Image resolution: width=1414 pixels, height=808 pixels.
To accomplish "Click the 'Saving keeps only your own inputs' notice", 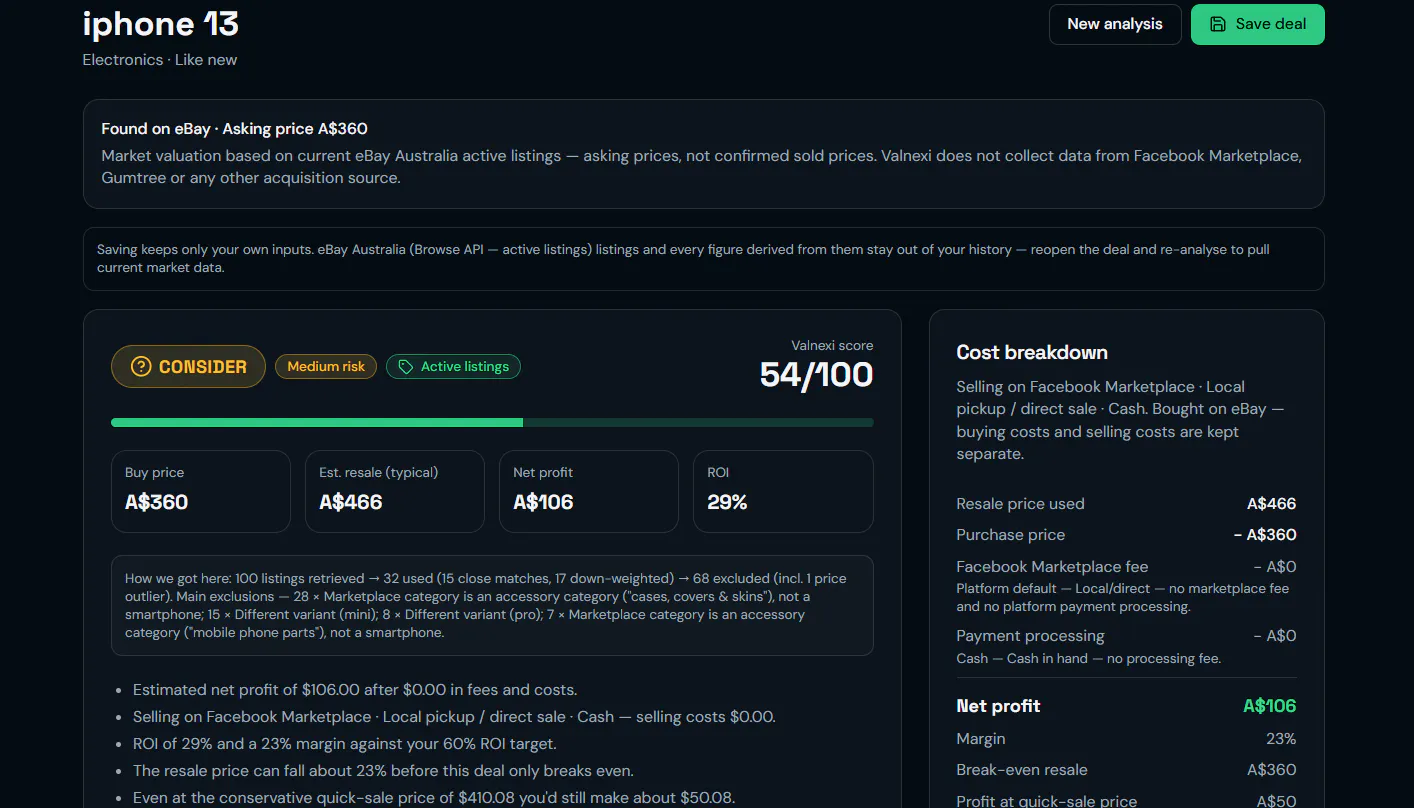I will point(703,259).
